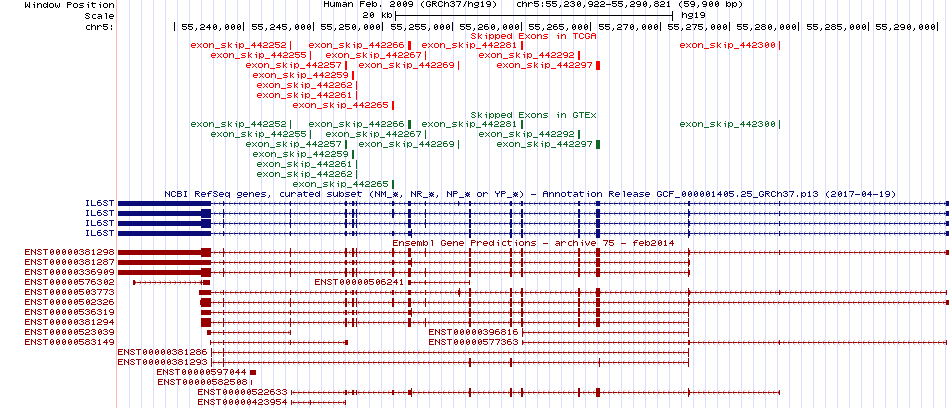Select green GTEx exon_skip_442281 label
Viewport: 950px width, 408px height.
tap(469, 124)
